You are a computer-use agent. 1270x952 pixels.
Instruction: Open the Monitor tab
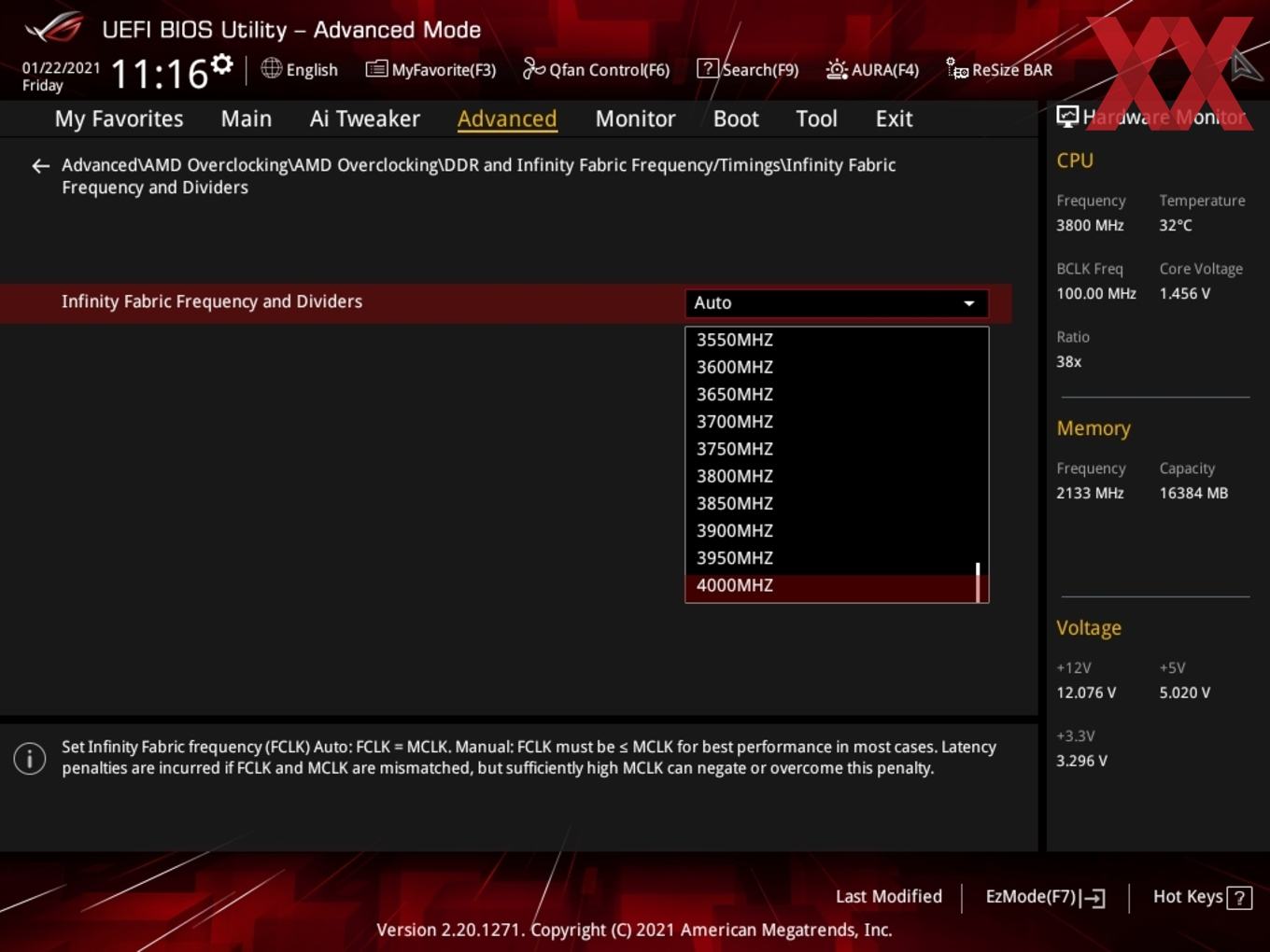tap(635, 119)
